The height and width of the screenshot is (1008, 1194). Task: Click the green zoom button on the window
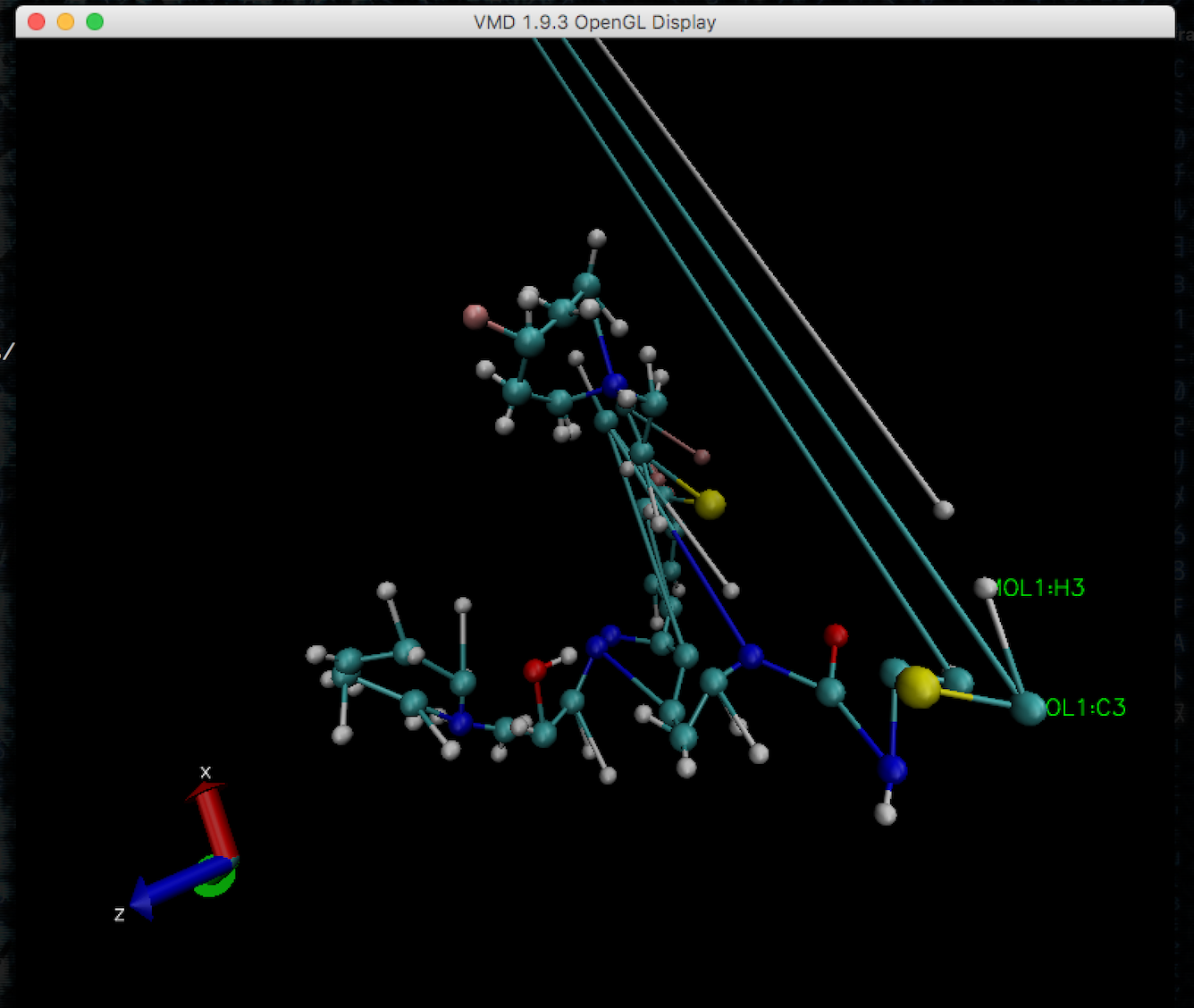click(93, 21)
